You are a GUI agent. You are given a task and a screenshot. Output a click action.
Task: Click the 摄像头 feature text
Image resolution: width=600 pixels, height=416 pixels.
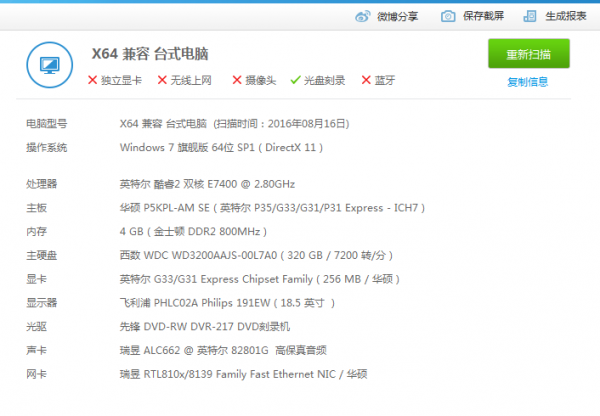pos(261,80)
